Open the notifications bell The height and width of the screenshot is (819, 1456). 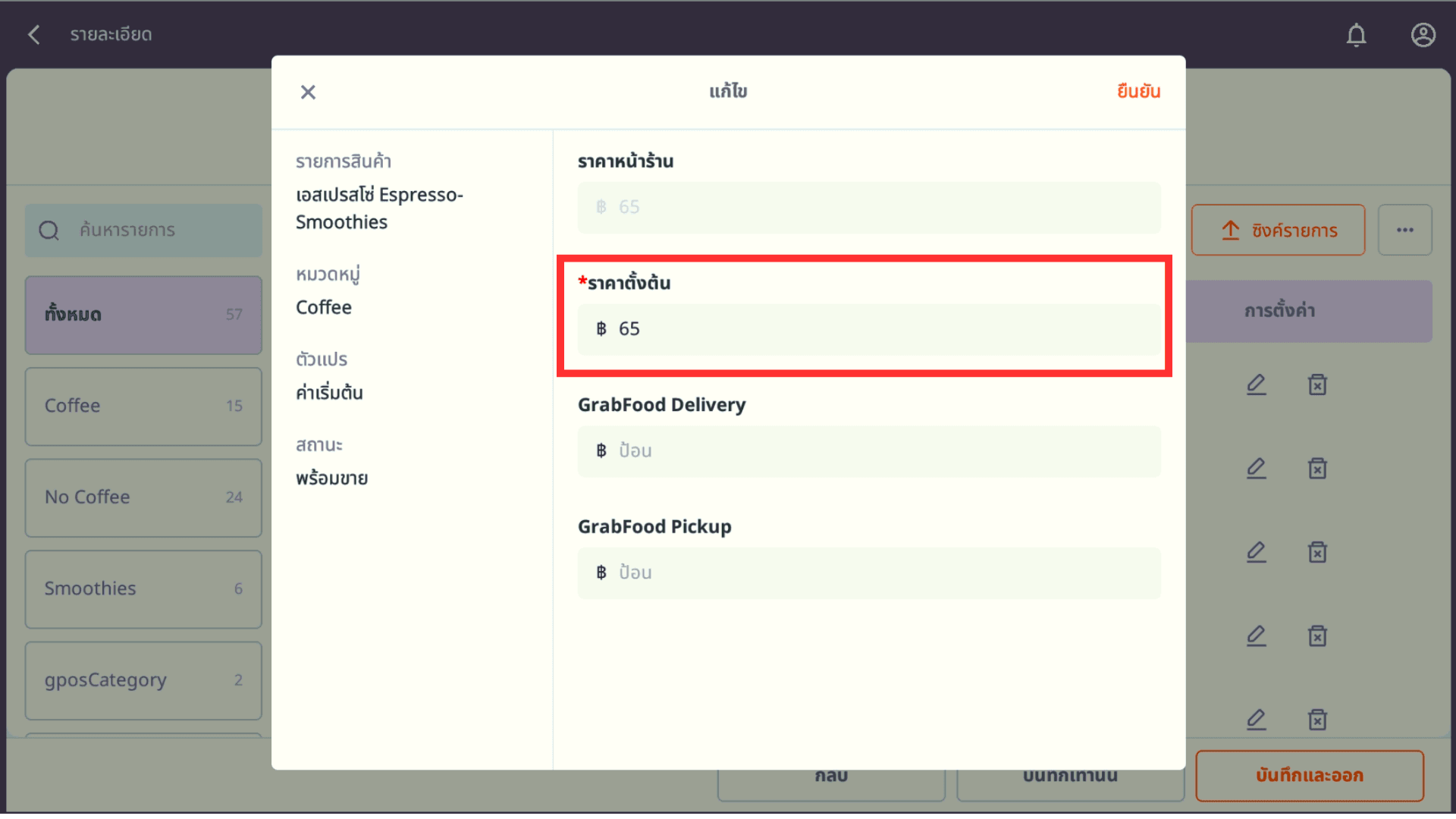1356,35
